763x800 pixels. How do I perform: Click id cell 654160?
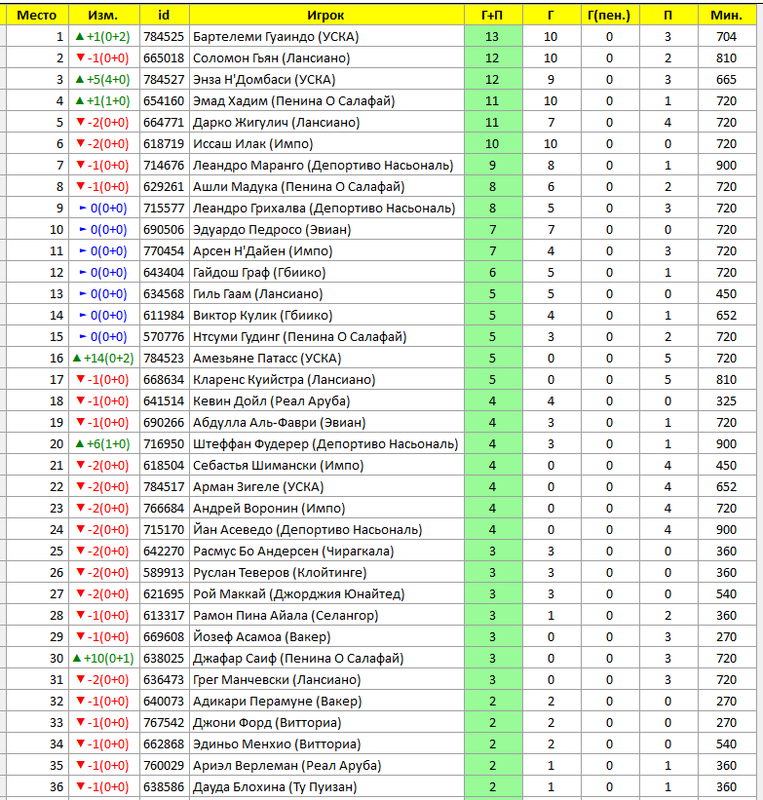tap(163, 101)
